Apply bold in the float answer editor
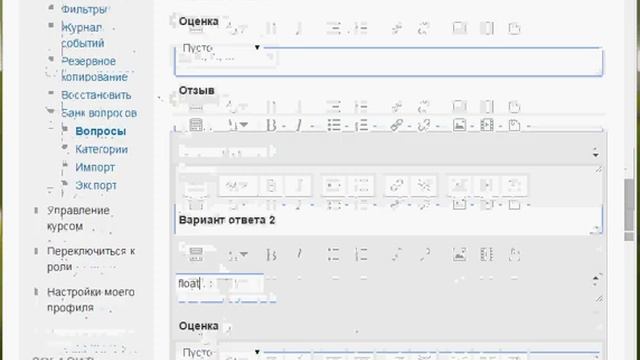Image resolution: width=640 pixels, height=360 pixels. [x=271, y=255]
